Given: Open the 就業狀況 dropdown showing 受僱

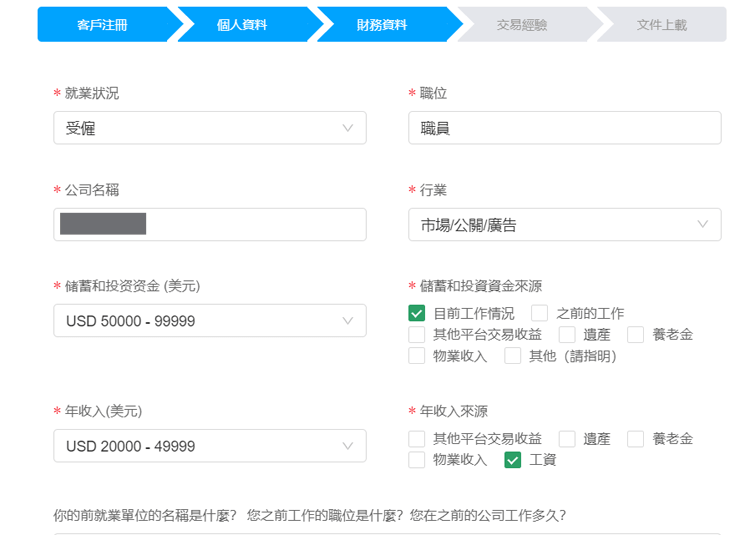Looking at the screenshot, I should [209, 128].
